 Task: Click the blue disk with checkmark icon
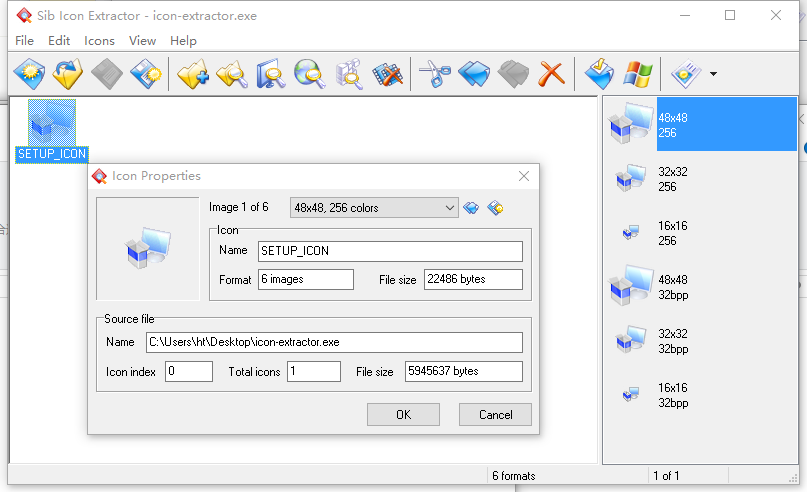click(x=599, y=74)
